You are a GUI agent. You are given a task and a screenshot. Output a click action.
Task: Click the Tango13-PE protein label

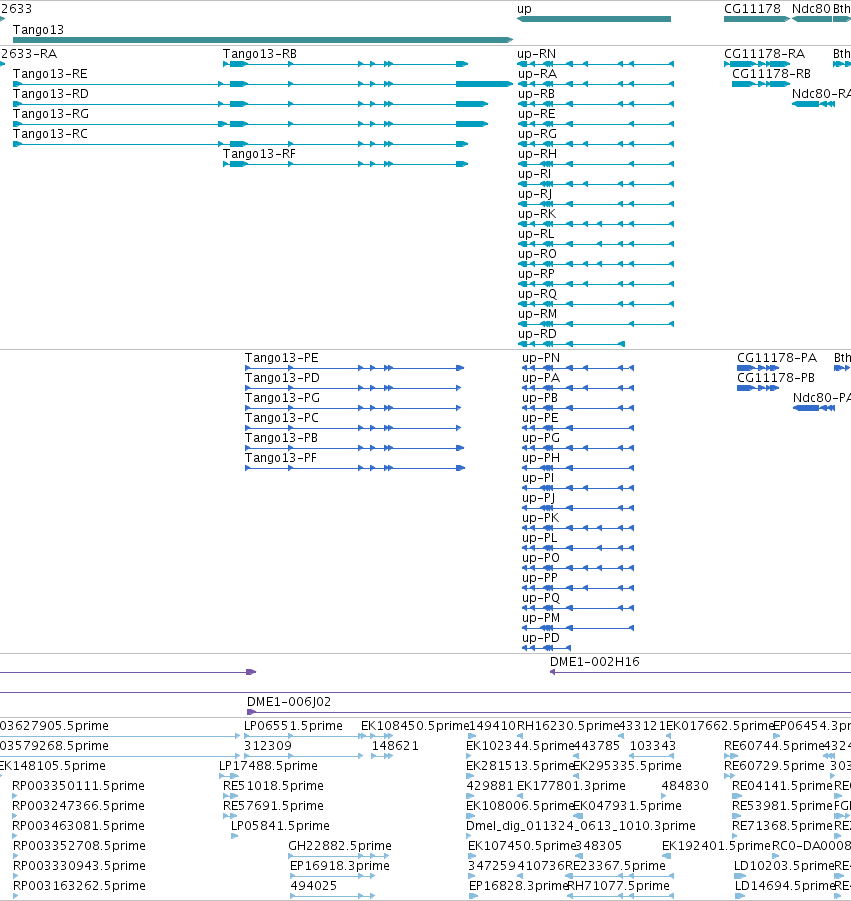coord(282,357)
